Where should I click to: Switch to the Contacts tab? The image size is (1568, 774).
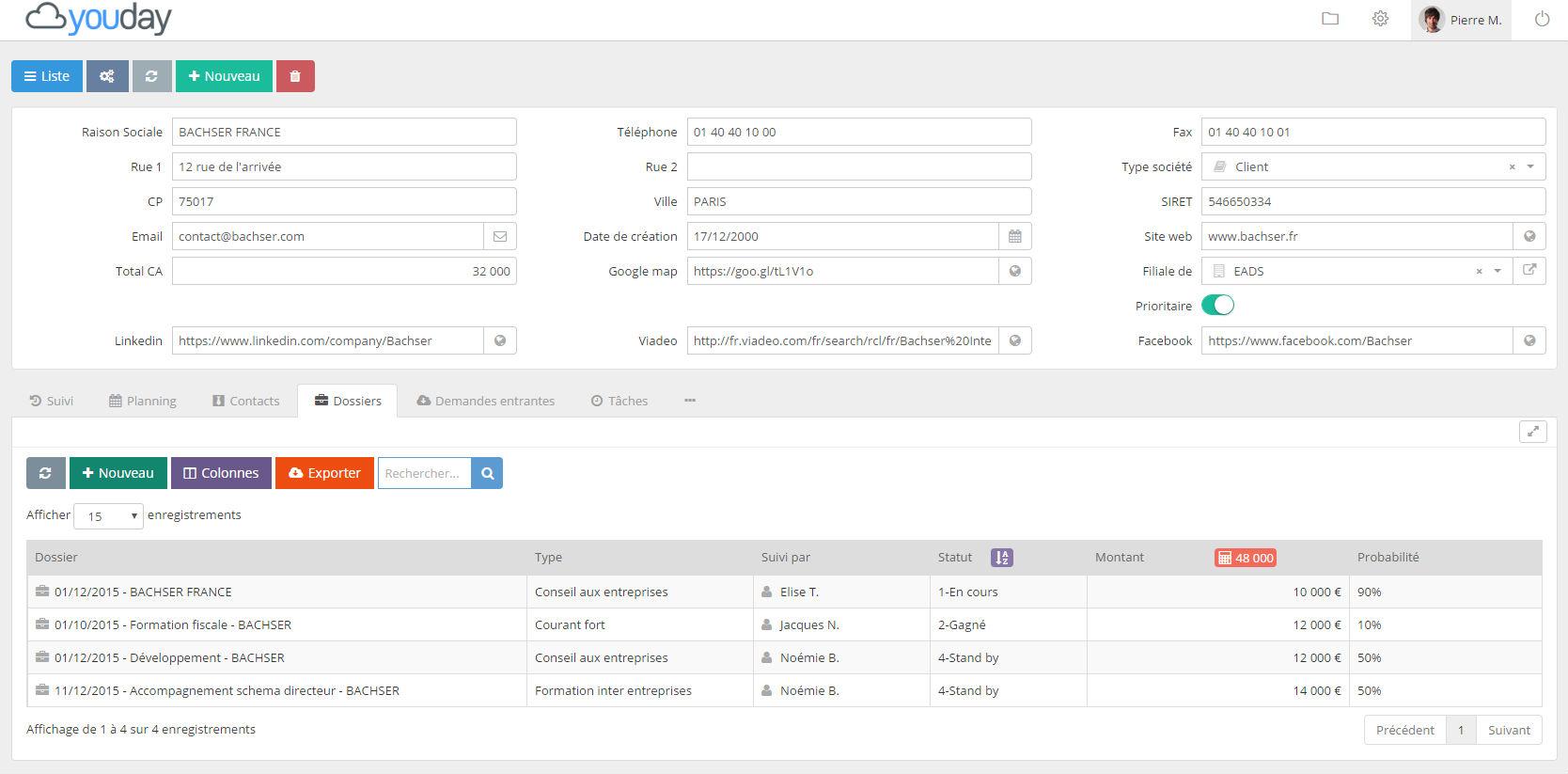pyautogui.click(x=246, y=401)
